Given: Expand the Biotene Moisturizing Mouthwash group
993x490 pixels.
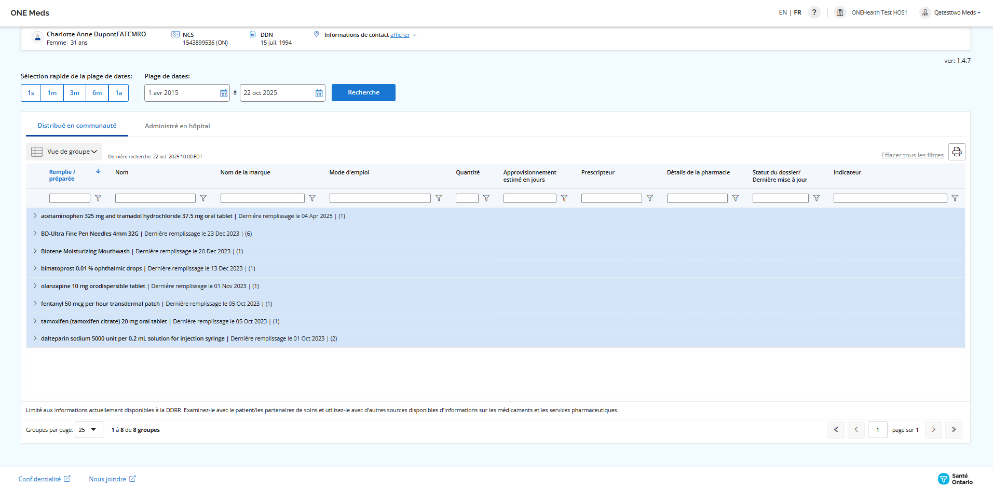Looking at the screenshot, I should coord(35,251).
